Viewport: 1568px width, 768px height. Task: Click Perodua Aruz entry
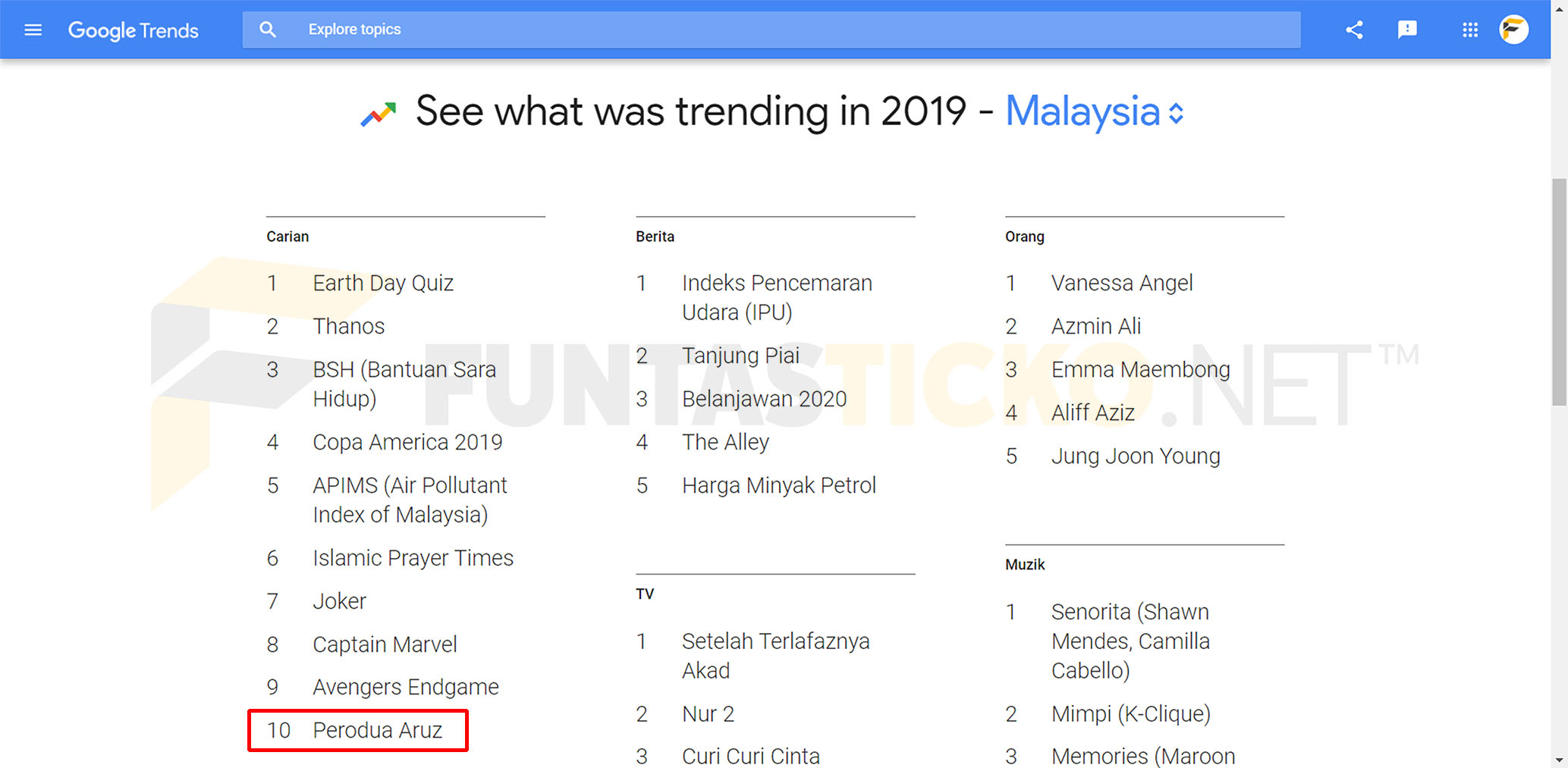pyautogui.click(x=377, y=730)
